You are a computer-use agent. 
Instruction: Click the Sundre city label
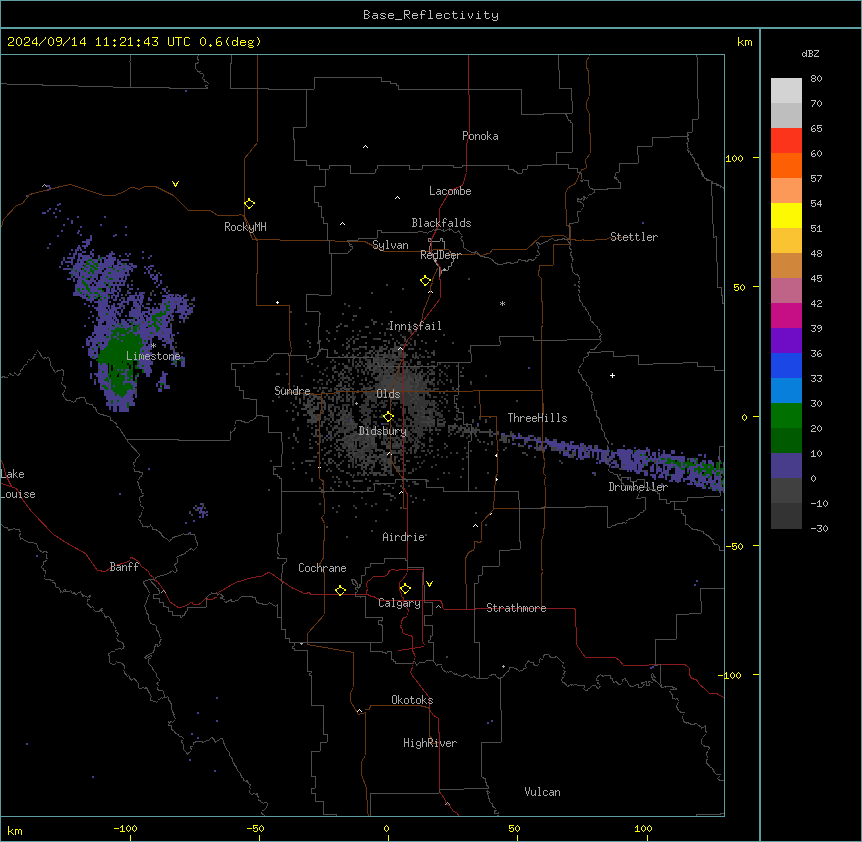[292, 391]
